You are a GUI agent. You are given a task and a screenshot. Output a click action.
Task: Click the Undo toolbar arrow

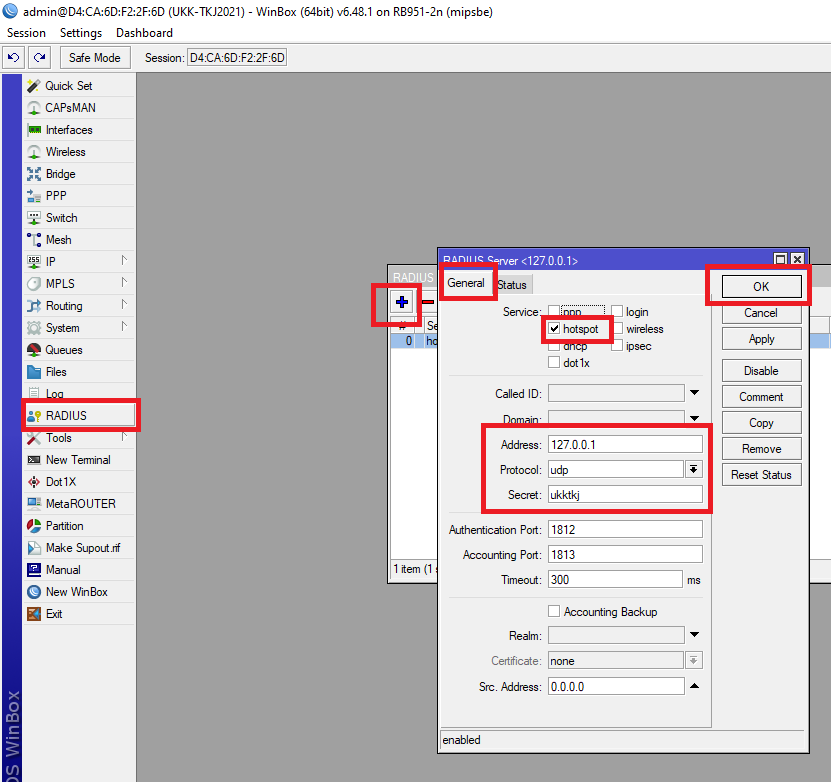pyautogui.click(x=13, y=57)
